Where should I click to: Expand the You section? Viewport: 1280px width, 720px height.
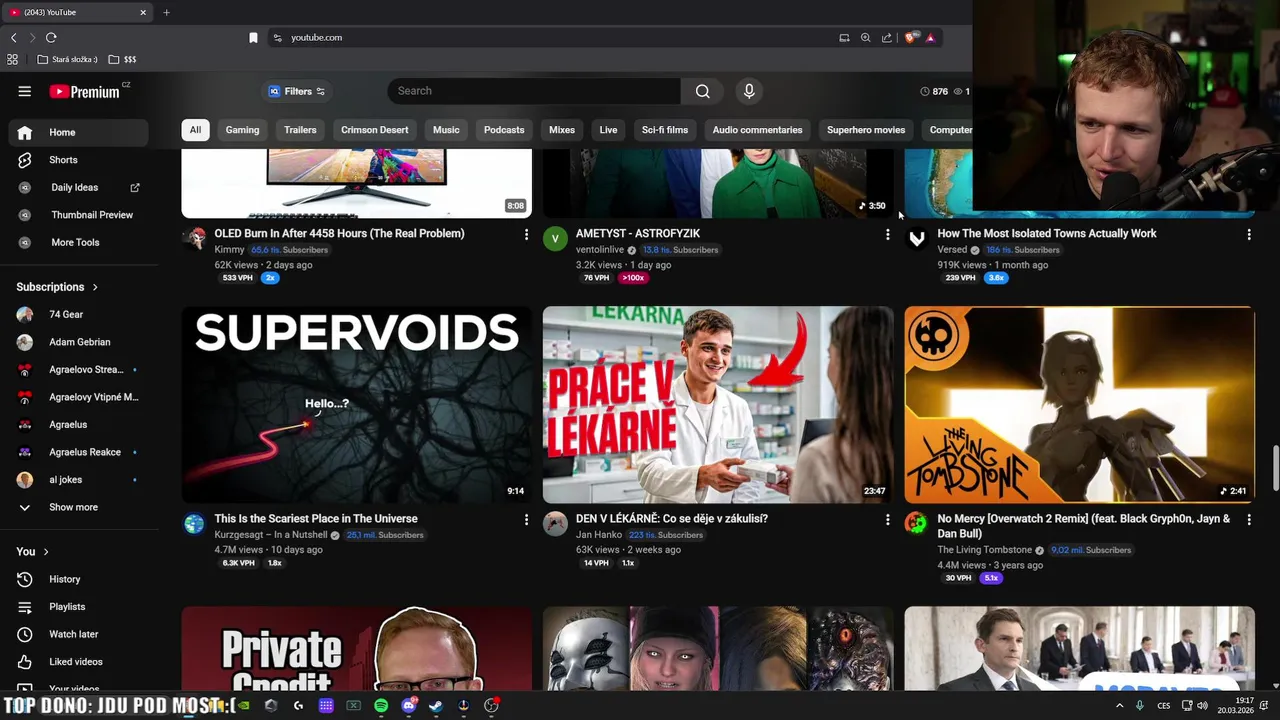coord(32,551)
